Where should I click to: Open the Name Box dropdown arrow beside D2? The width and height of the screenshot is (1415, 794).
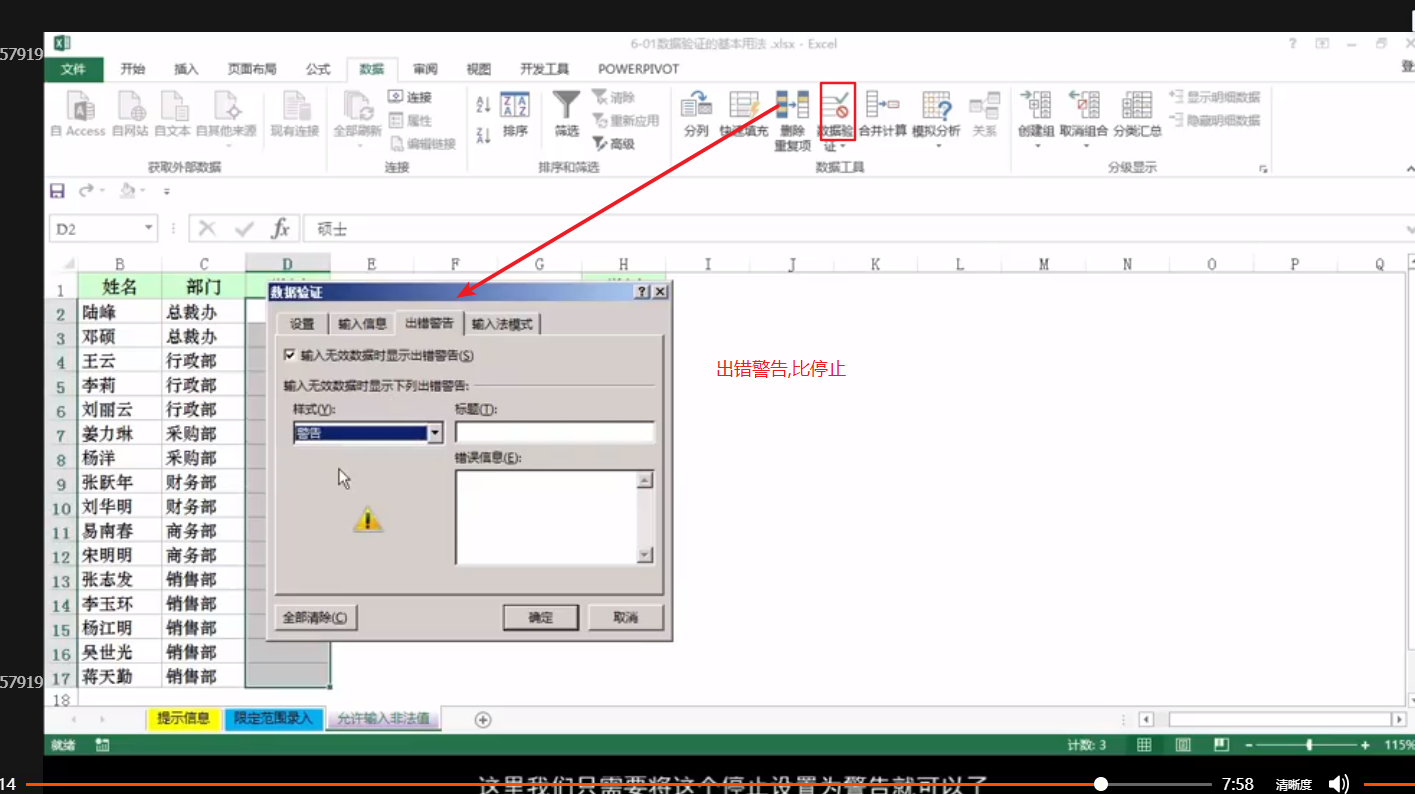[x=149, y=229]
